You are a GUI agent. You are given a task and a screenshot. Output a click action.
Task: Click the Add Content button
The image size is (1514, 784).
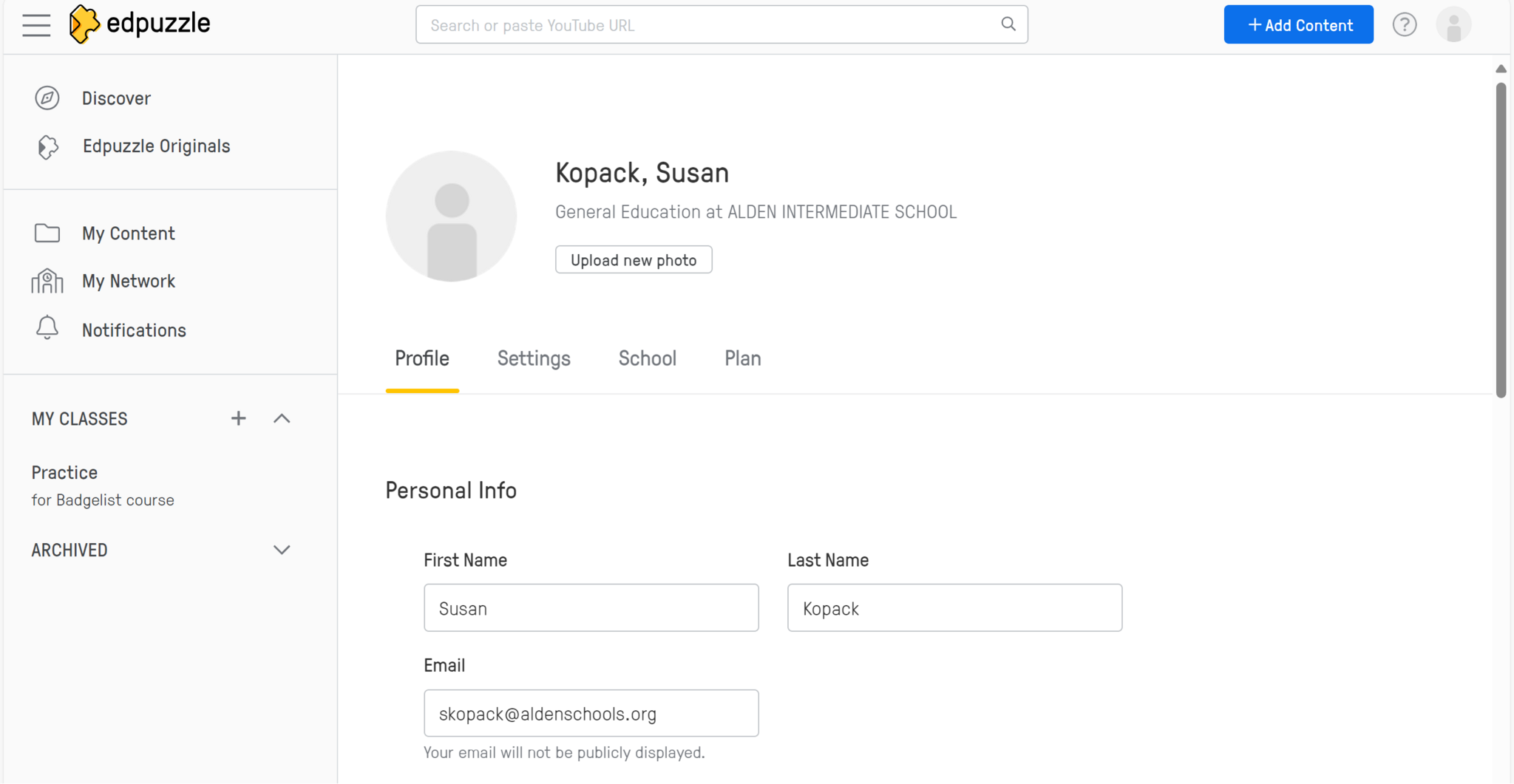click(x=1298, y=25)
